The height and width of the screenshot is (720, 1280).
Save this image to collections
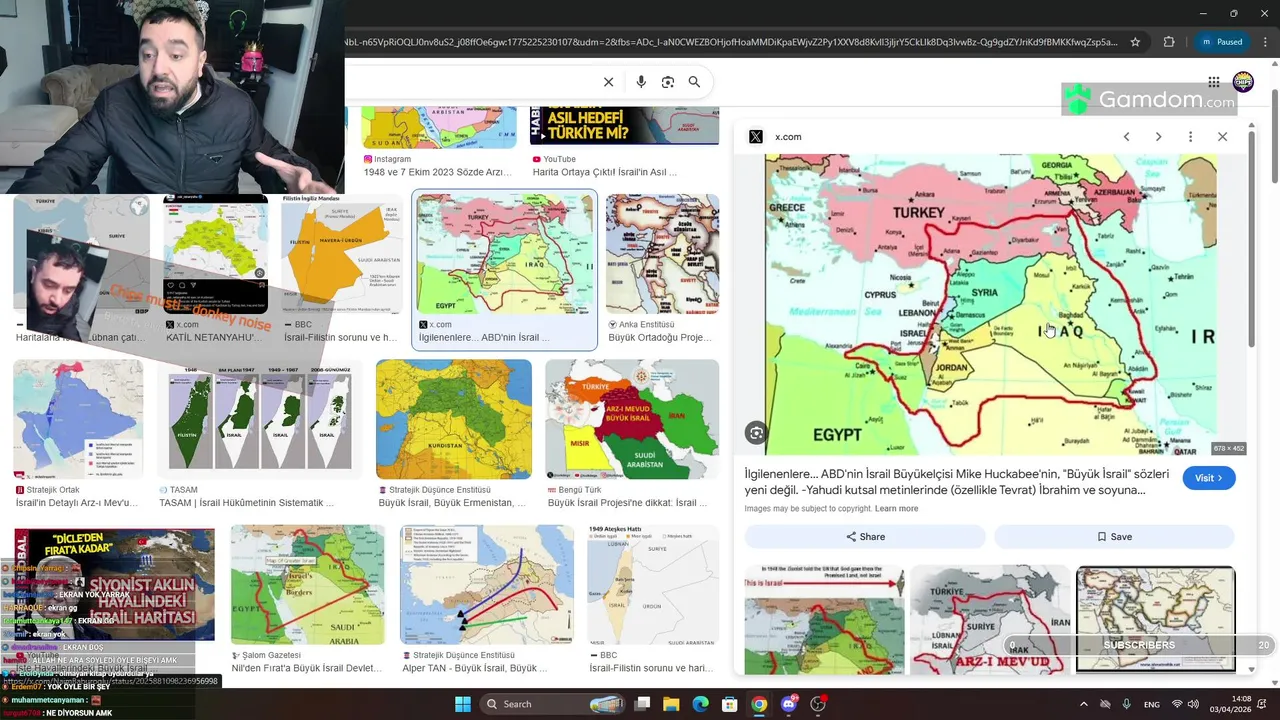[x=1114, y=537]
